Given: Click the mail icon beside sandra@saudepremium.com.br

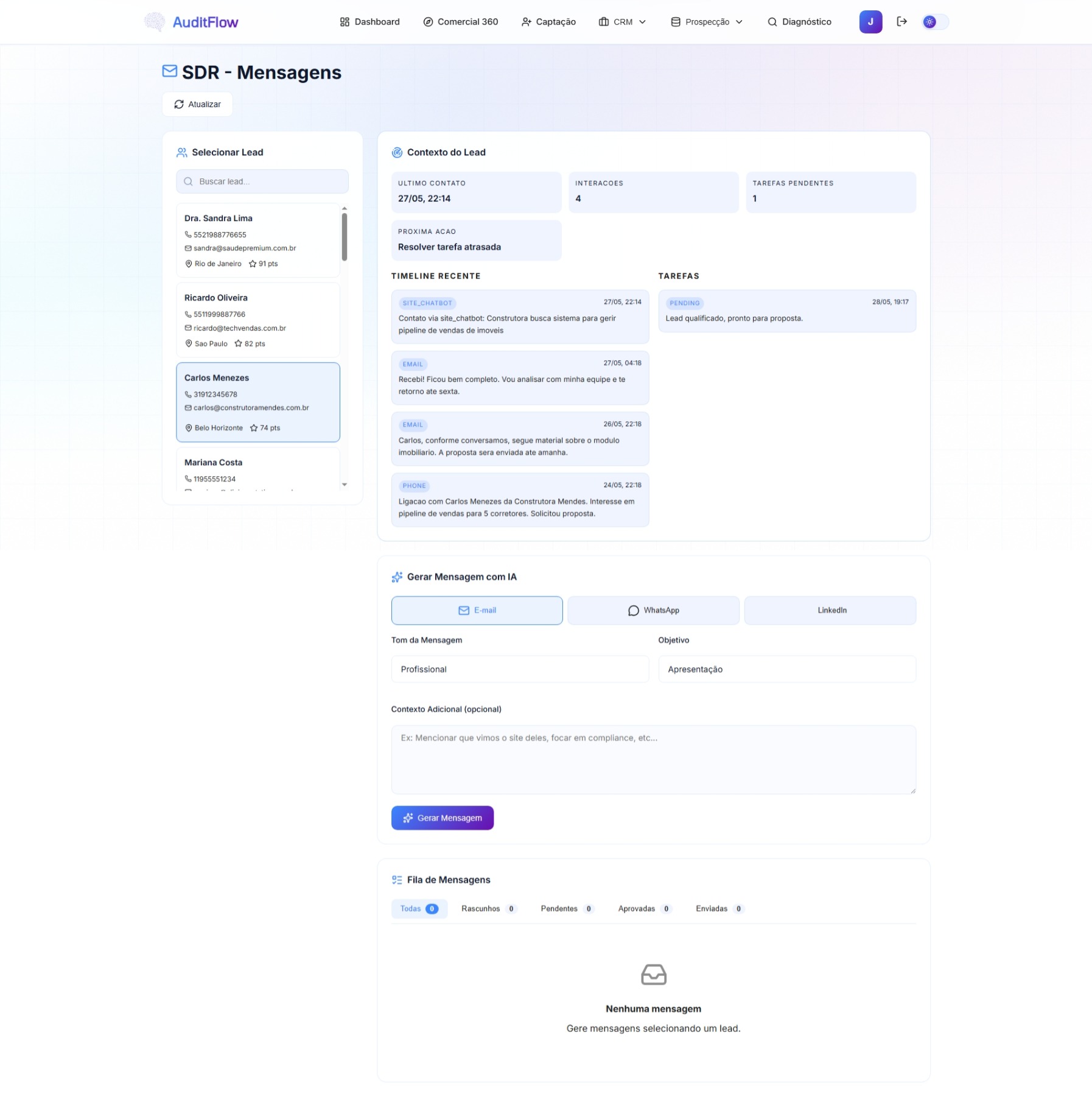Looking at the screenshot, I should click(x=188, y=248).
